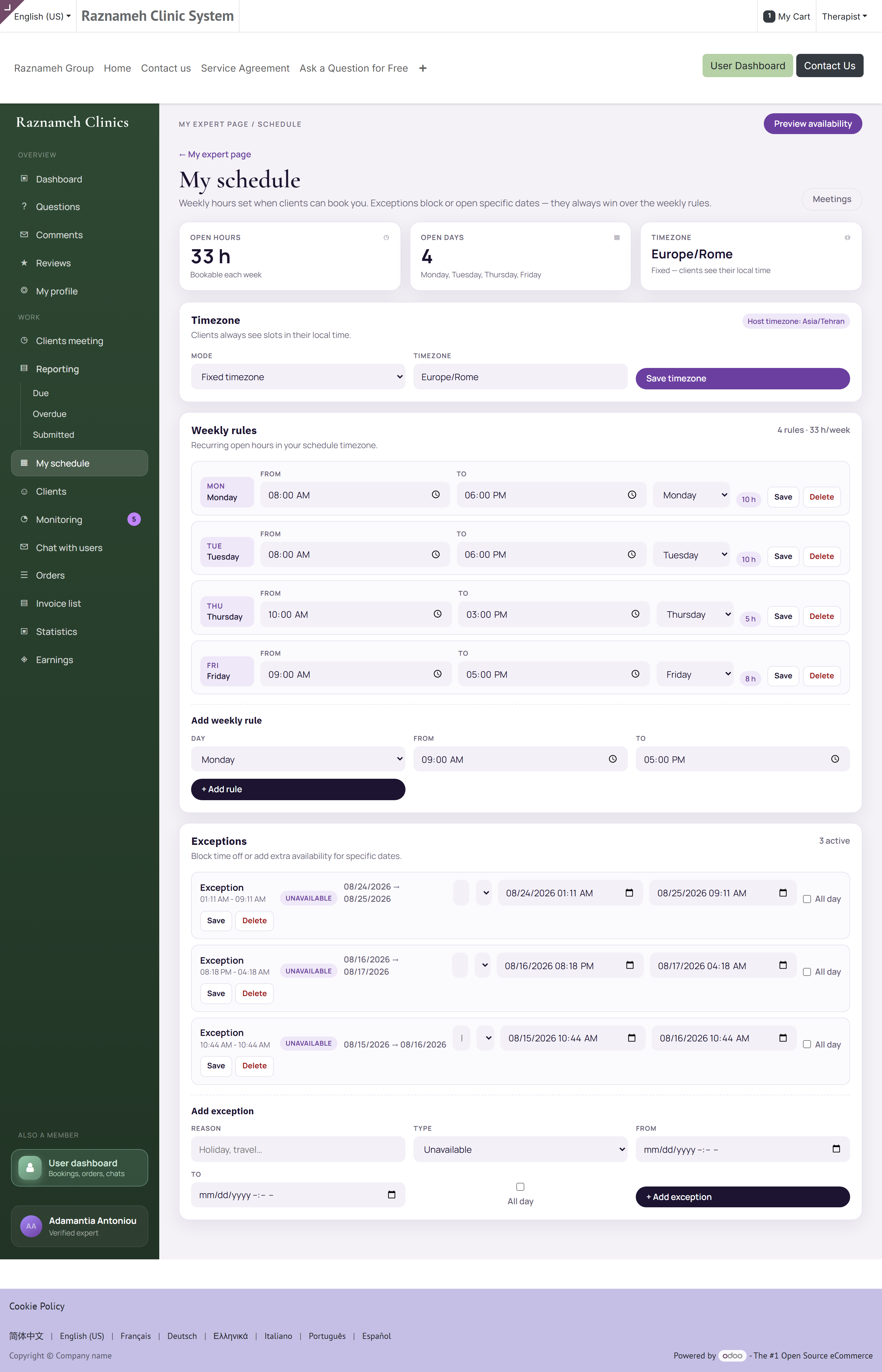Click the Europe/Rome timezone input field
Viewport: 882px width, 1372px height.
[520, 377]
